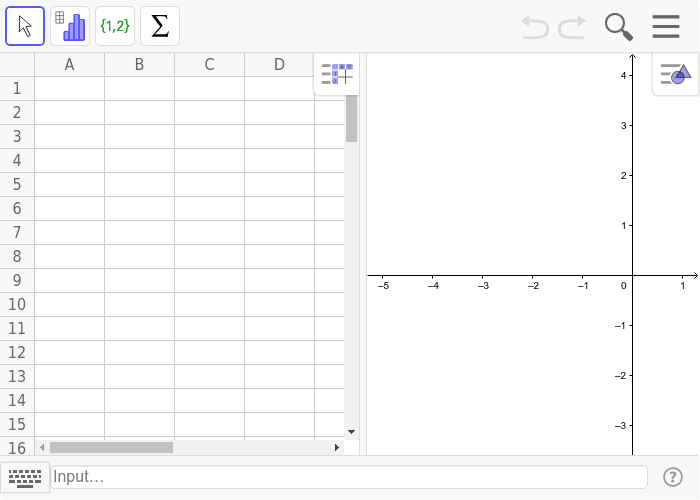Screen dimensions: 700x500
Task: Select row 13 header
Action: (17, 377)
